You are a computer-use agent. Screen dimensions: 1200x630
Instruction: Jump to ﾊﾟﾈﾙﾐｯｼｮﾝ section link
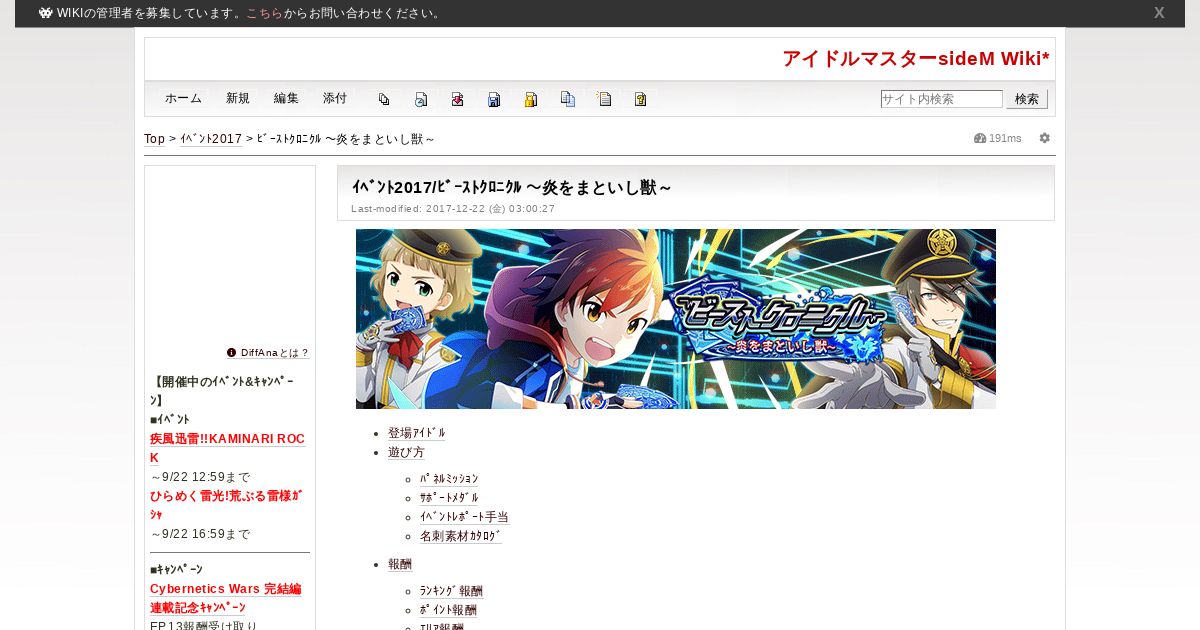point(449,479)
